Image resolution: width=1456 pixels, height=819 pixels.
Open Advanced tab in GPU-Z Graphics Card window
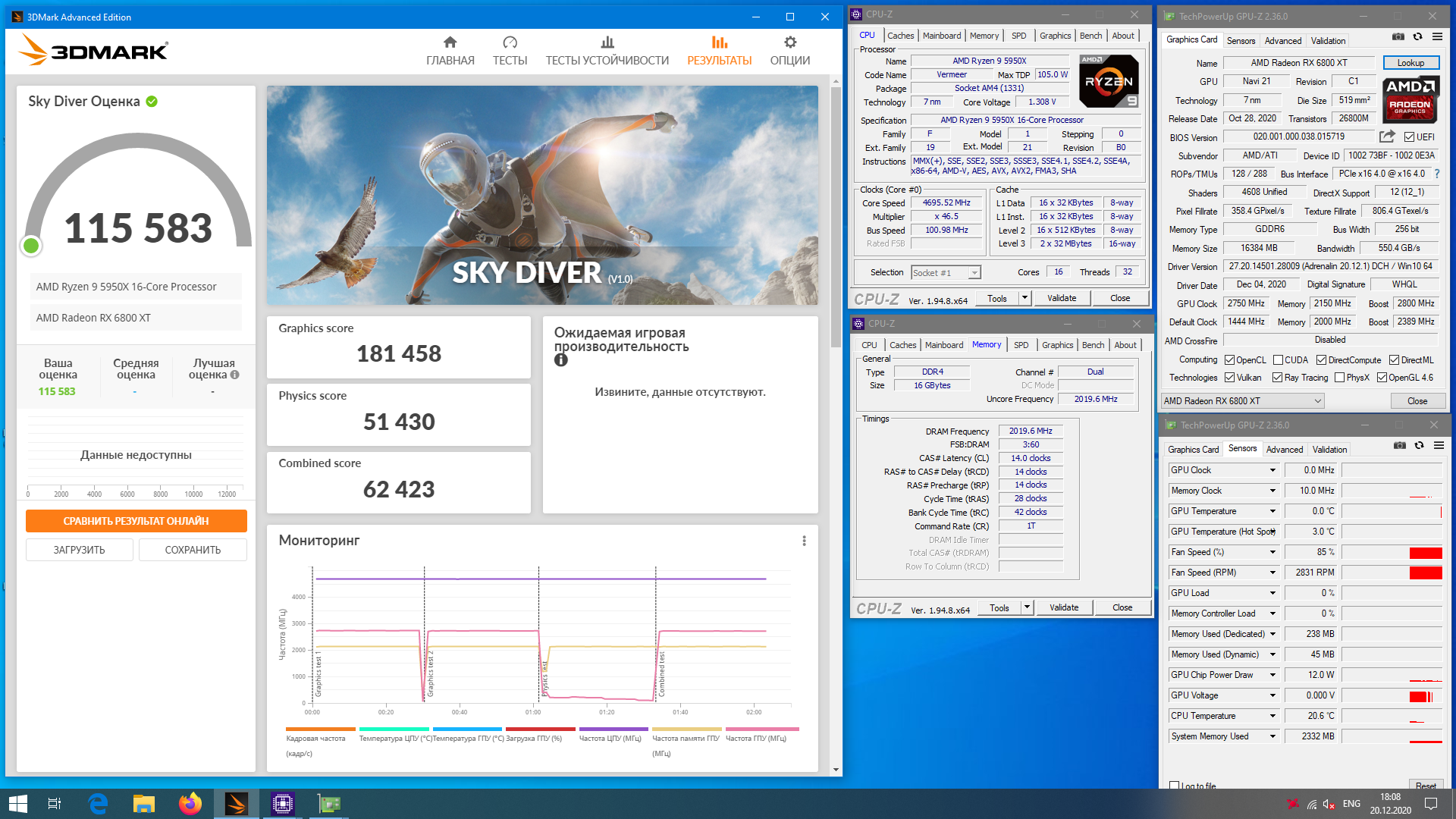[x=1282, y=41]
